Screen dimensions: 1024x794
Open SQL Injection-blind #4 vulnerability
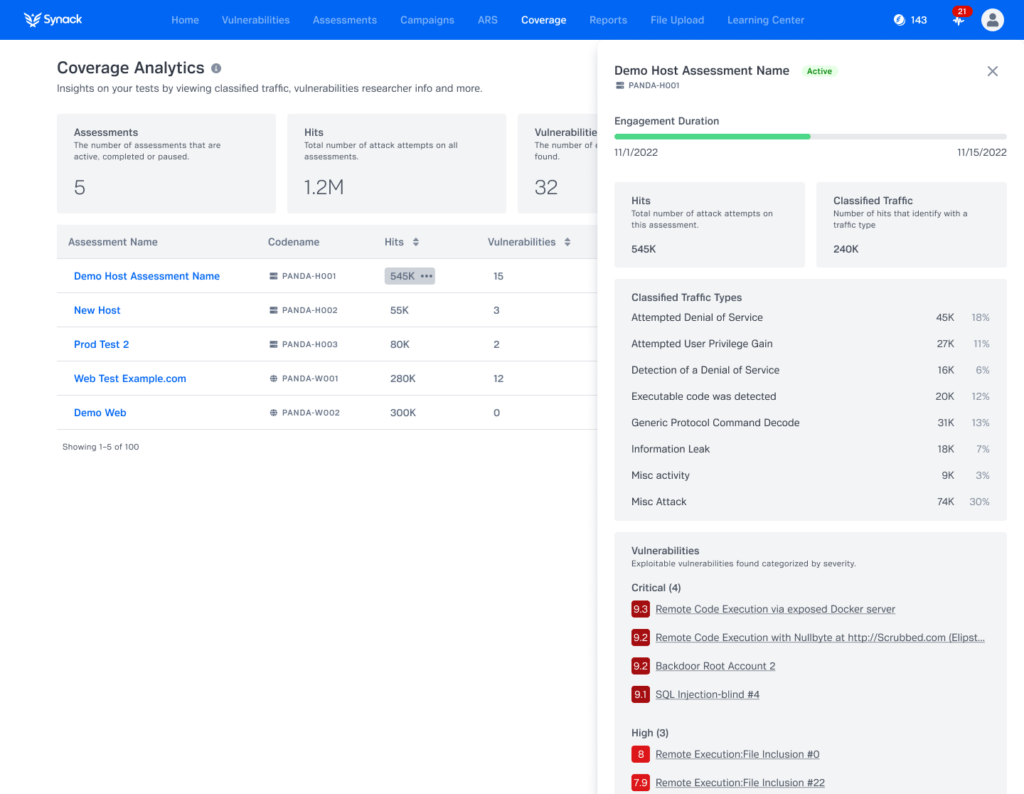[x=707, y=695]
